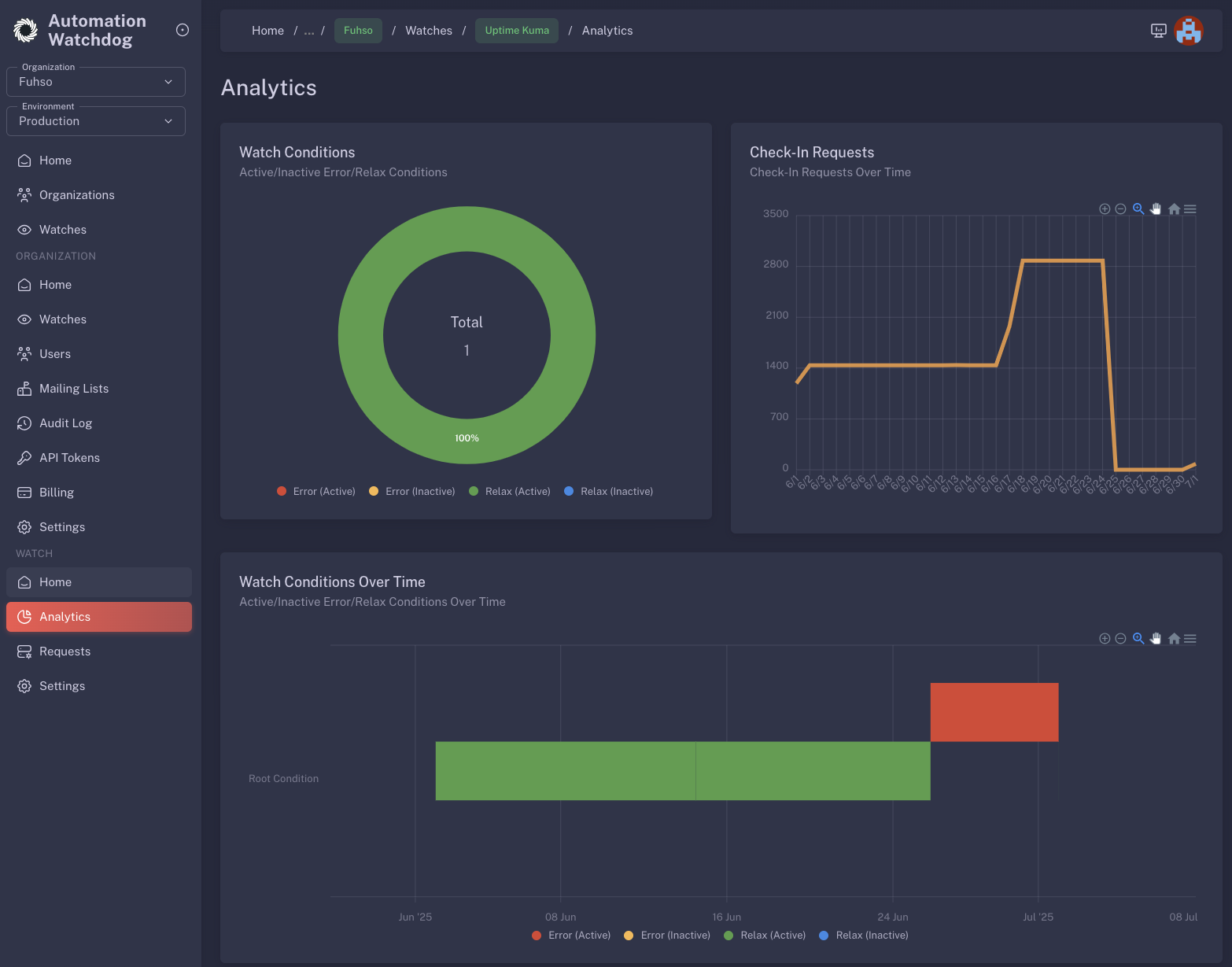Open hamburger menu on Watch Conditions Over Time chart
Image resolution: width=1232 pixels, height=967 pixels.
pos(1190,639)
